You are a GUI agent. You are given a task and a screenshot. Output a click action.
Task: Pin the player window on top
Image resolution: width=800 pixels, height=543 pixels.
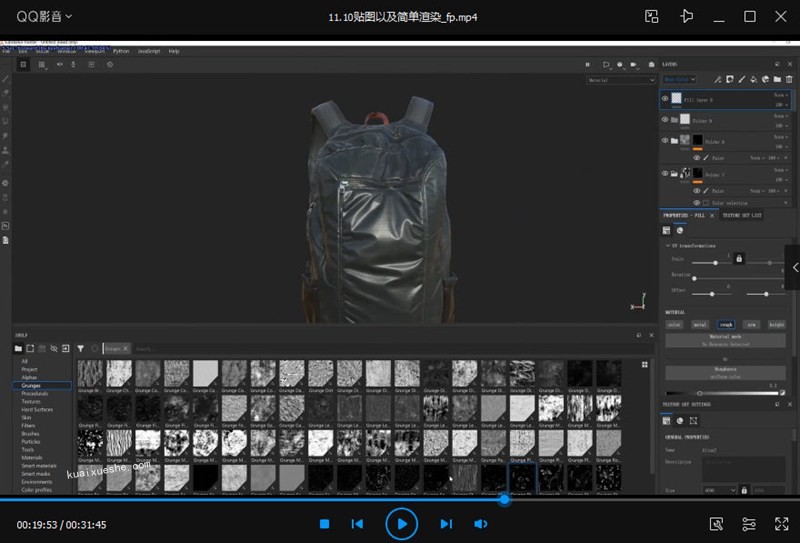686,16
